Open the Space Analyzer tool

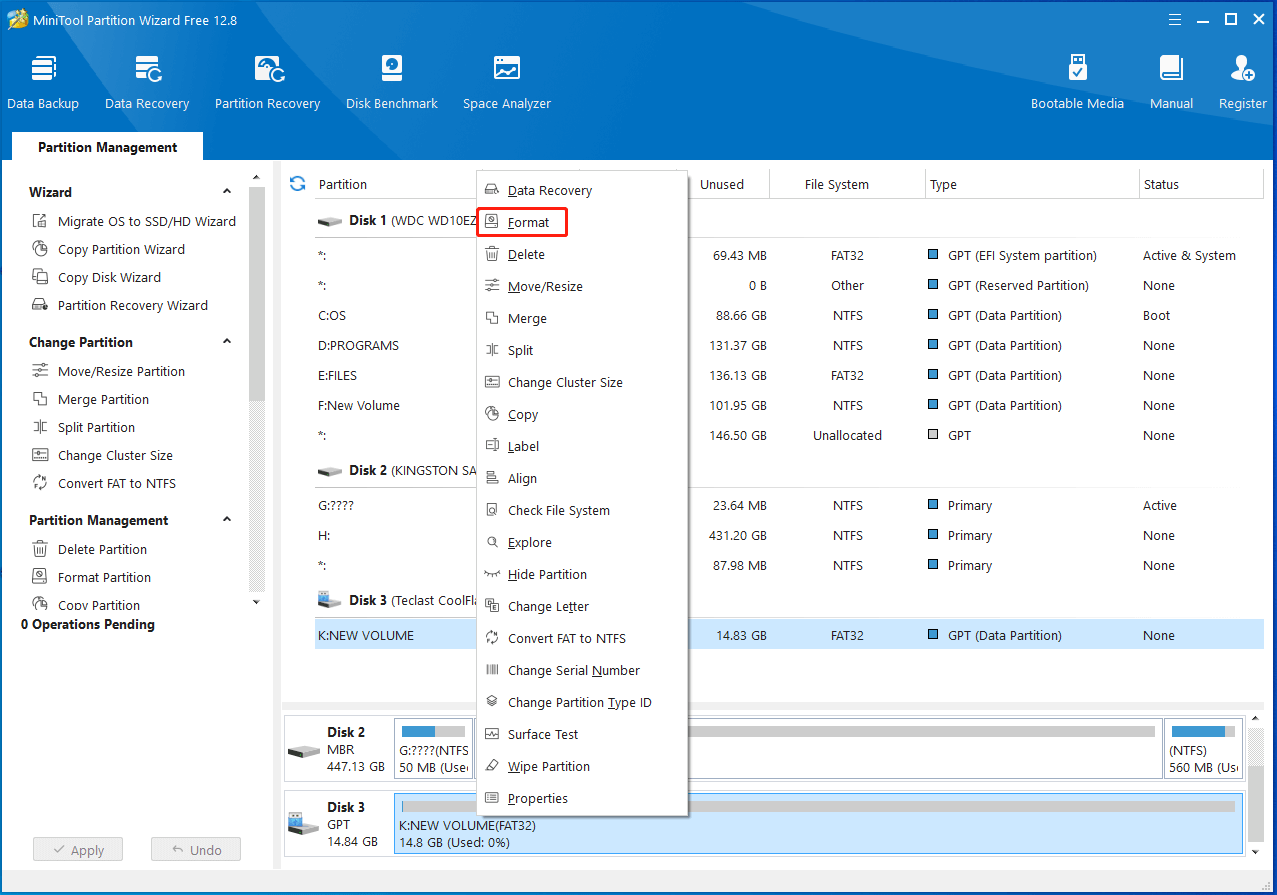[507, 82]
